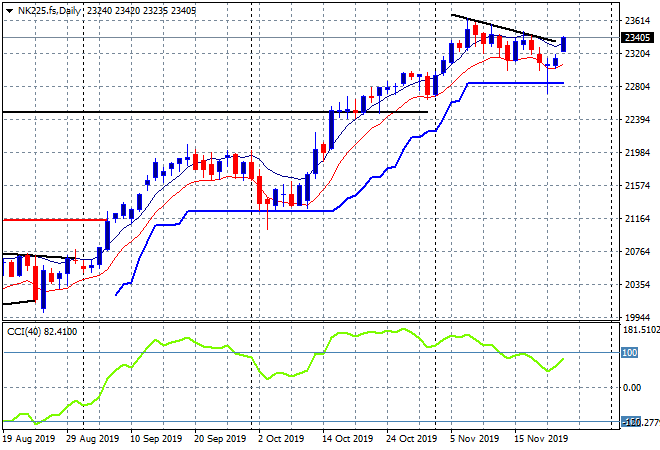Select the blue horizontal support segment near 22840

516,83
